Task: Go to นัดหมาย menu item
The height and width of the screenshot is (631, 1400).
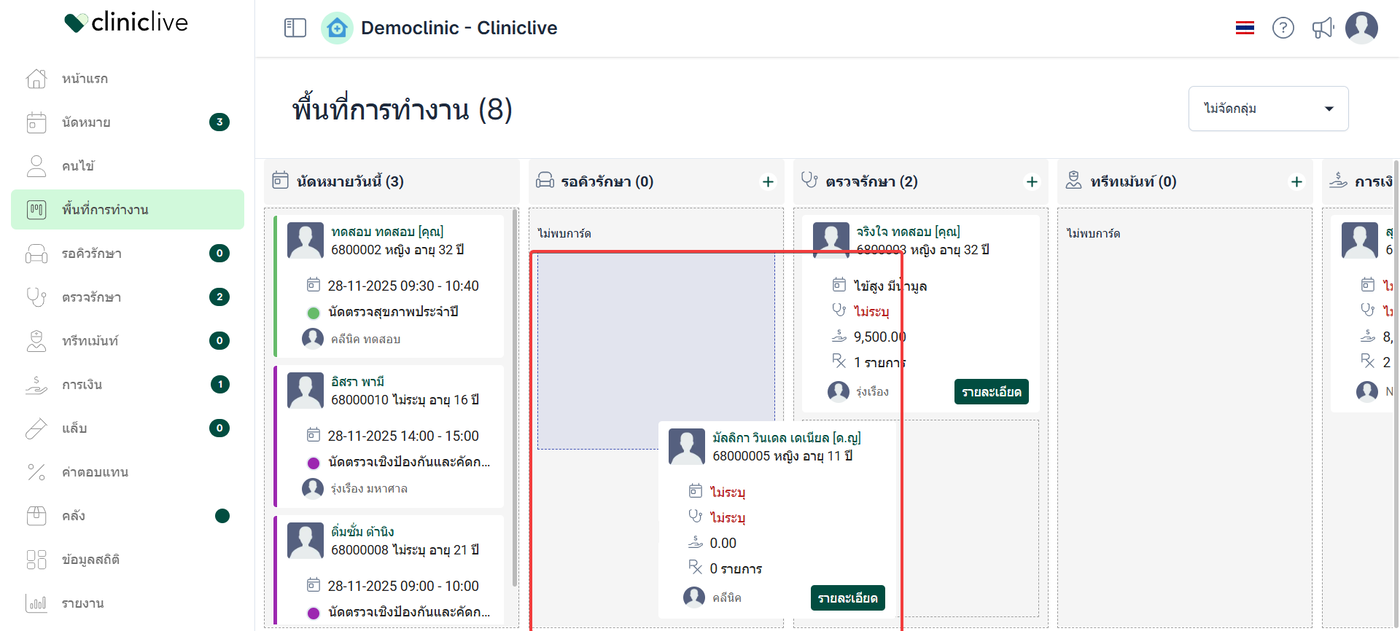Action: (86, 122)
